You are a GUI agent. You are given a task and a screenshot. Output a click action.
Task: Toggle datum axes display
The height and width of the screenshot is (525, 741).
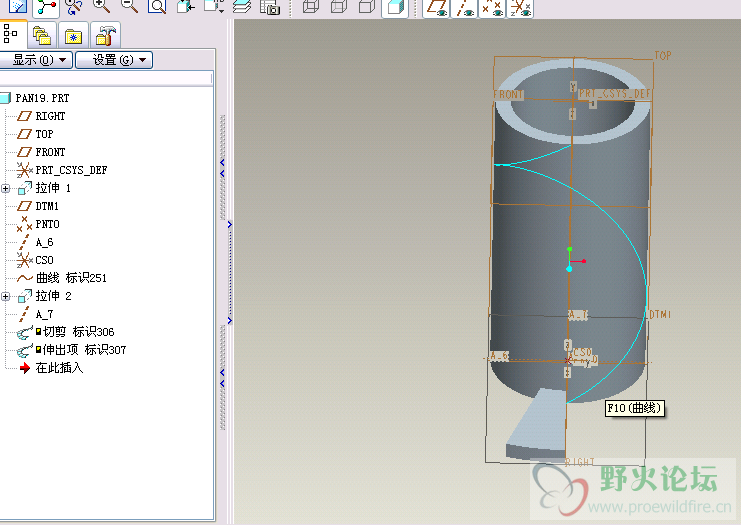coord(464,8)
